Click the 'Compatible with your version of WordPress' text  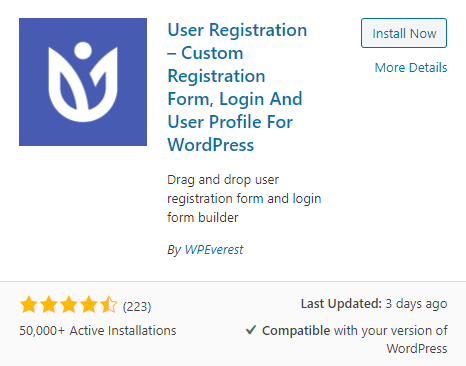pos(355,339)
